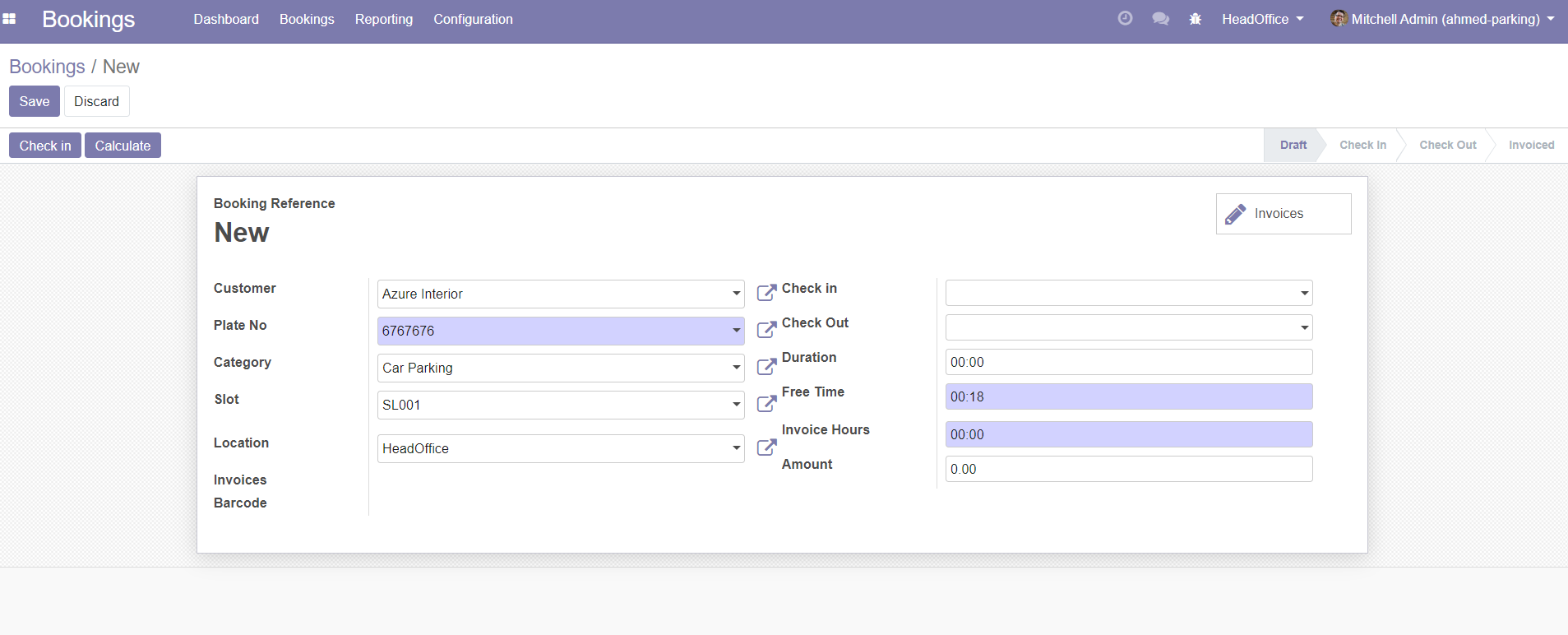This screenshot has height=635, width=1568.
Task: Select the Invoiced status stage
Action: pyautogui.click(x=1530, y=145)
